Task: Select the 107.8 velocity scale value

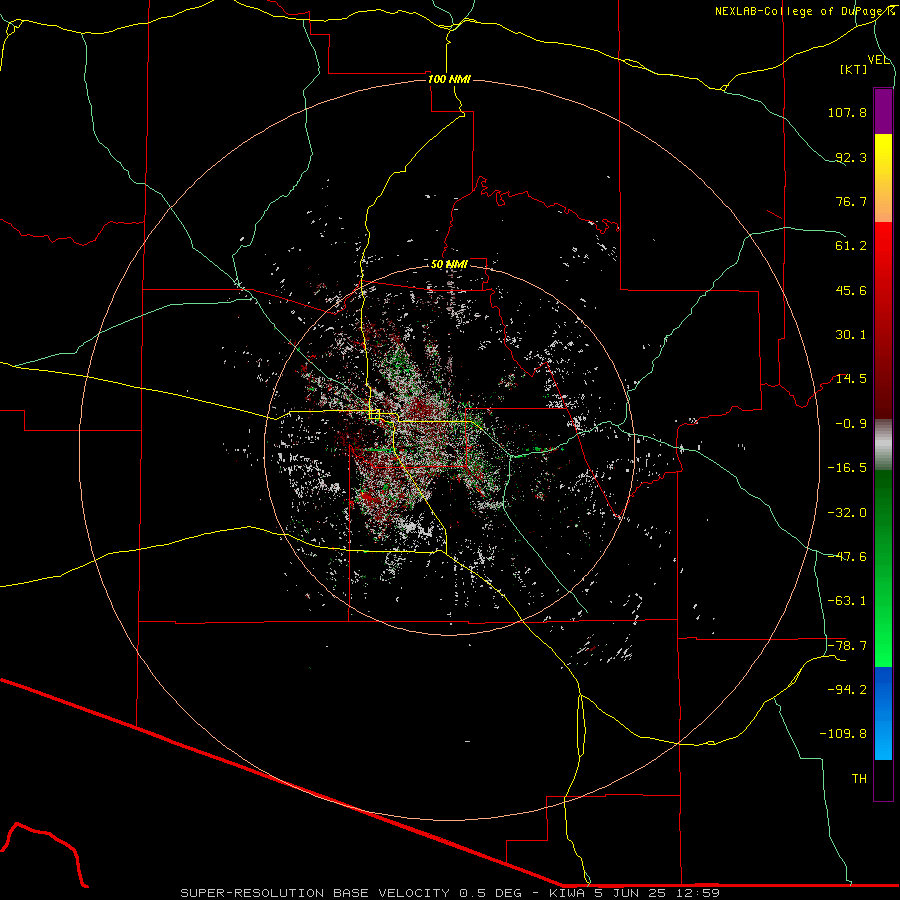Action: [847, 112]
